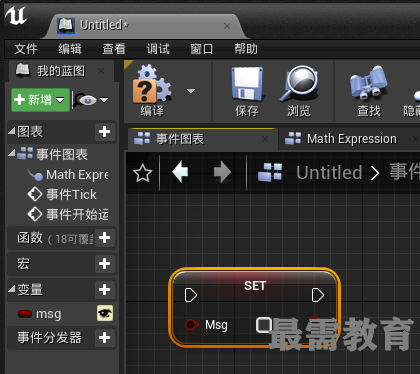Save the blueprint with floppy icon
420x374 pixels.
pyautogui.click(x=247, y=83)
